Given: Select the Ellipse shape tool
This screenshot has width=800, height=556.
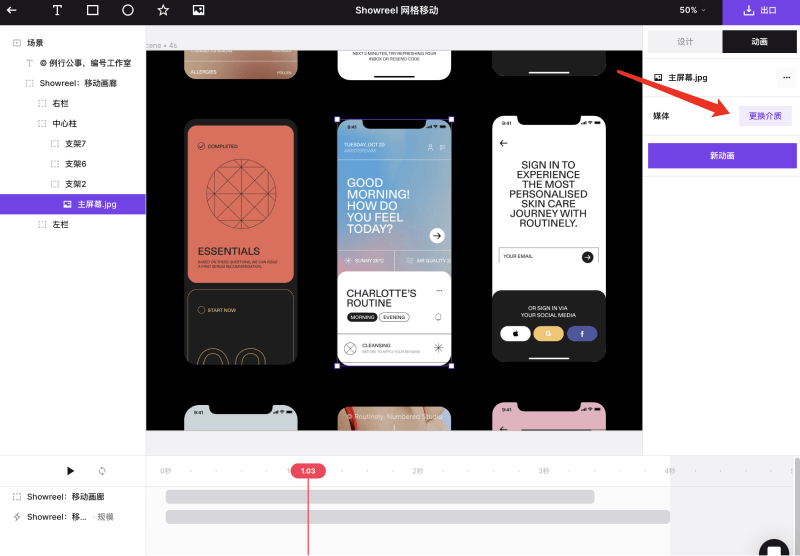Looking at the screenshot, I should click(128, 10).
